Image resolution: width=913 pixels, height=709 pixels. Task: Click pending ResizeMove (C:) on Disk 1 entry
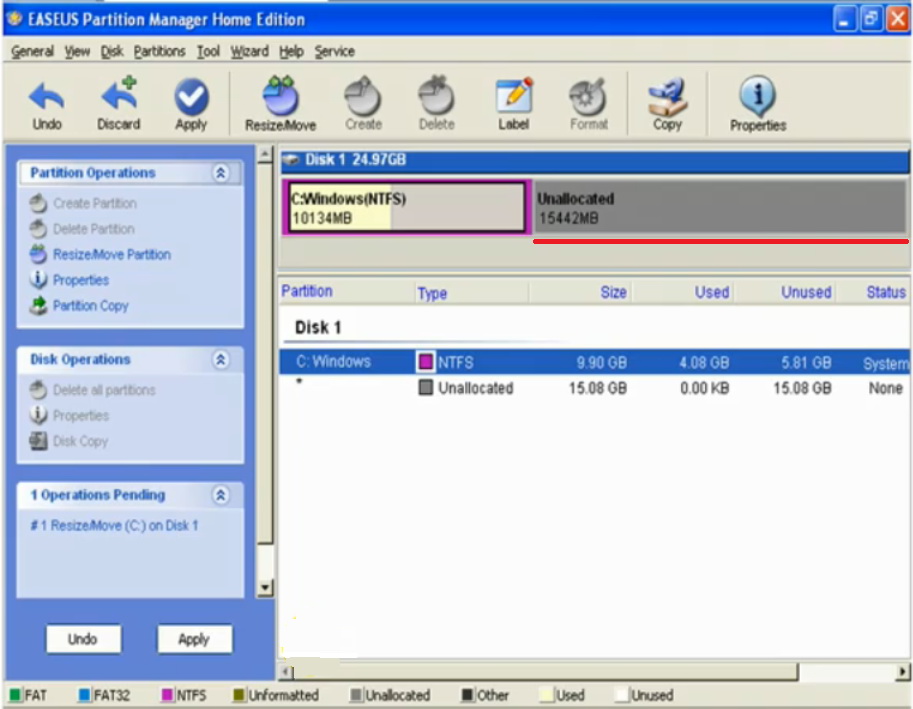point(114,526)
